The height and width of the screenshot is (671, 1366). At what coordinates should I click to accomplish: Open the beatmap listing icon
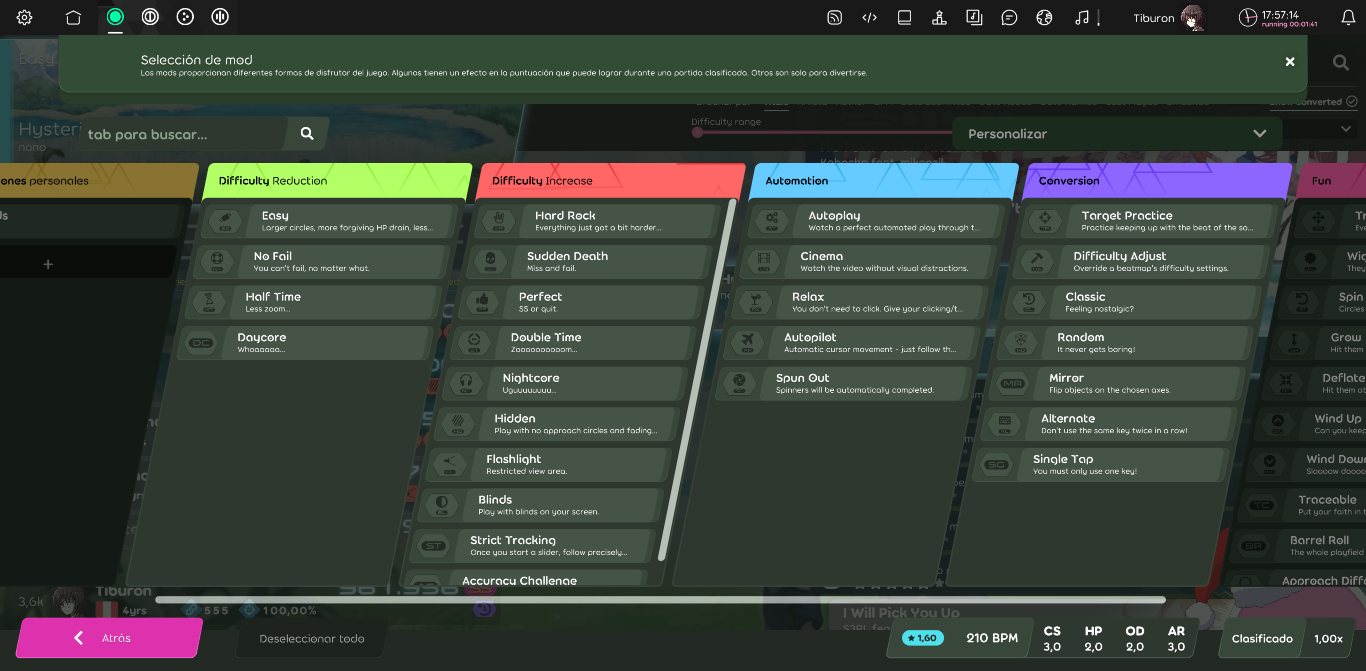pyautogui.click(x=974, y=17)
